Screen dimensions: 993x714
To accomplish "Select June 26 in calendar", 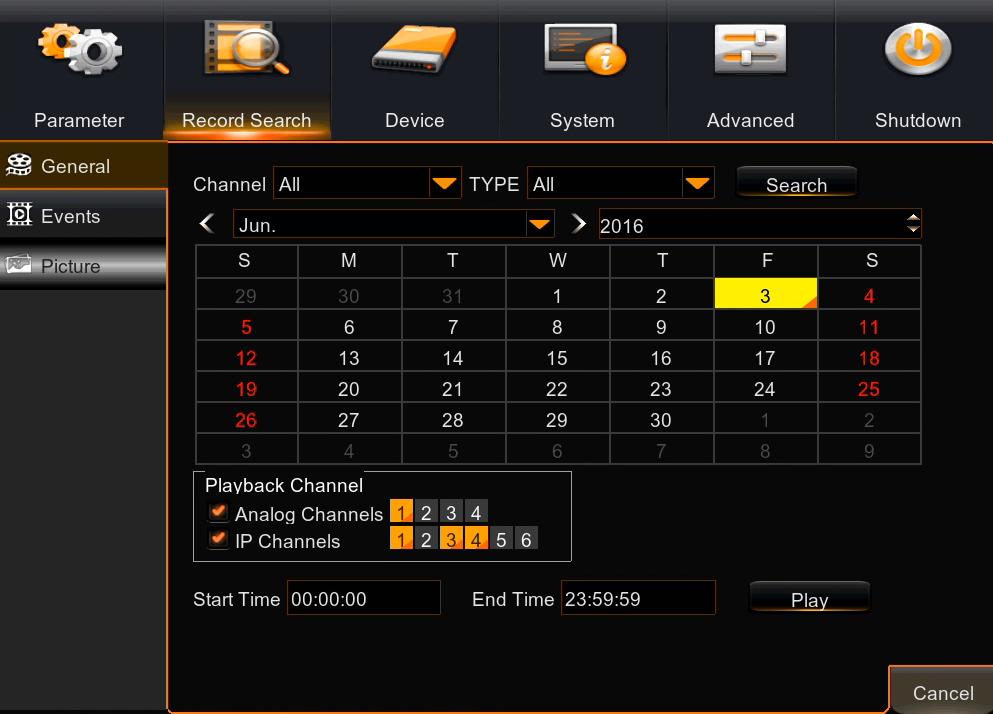I will pos(246,419).
